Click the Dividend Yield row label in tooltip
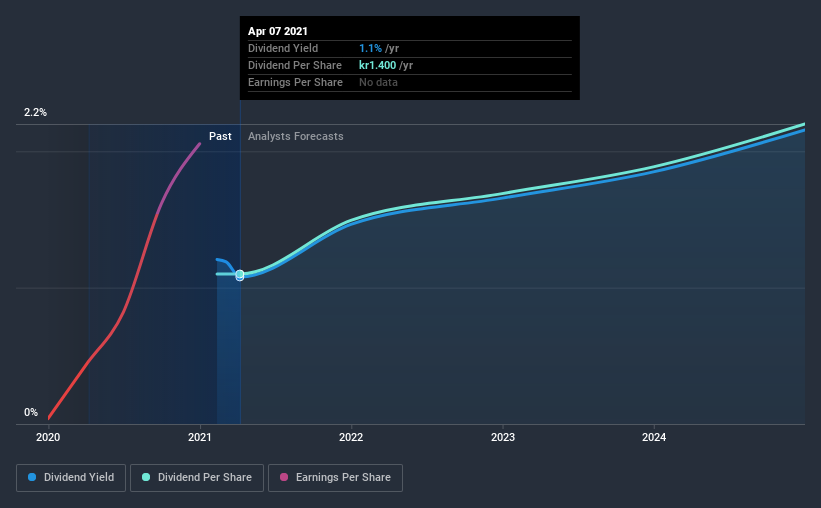This screenshot has height=508, width=821. click(283, 48)
